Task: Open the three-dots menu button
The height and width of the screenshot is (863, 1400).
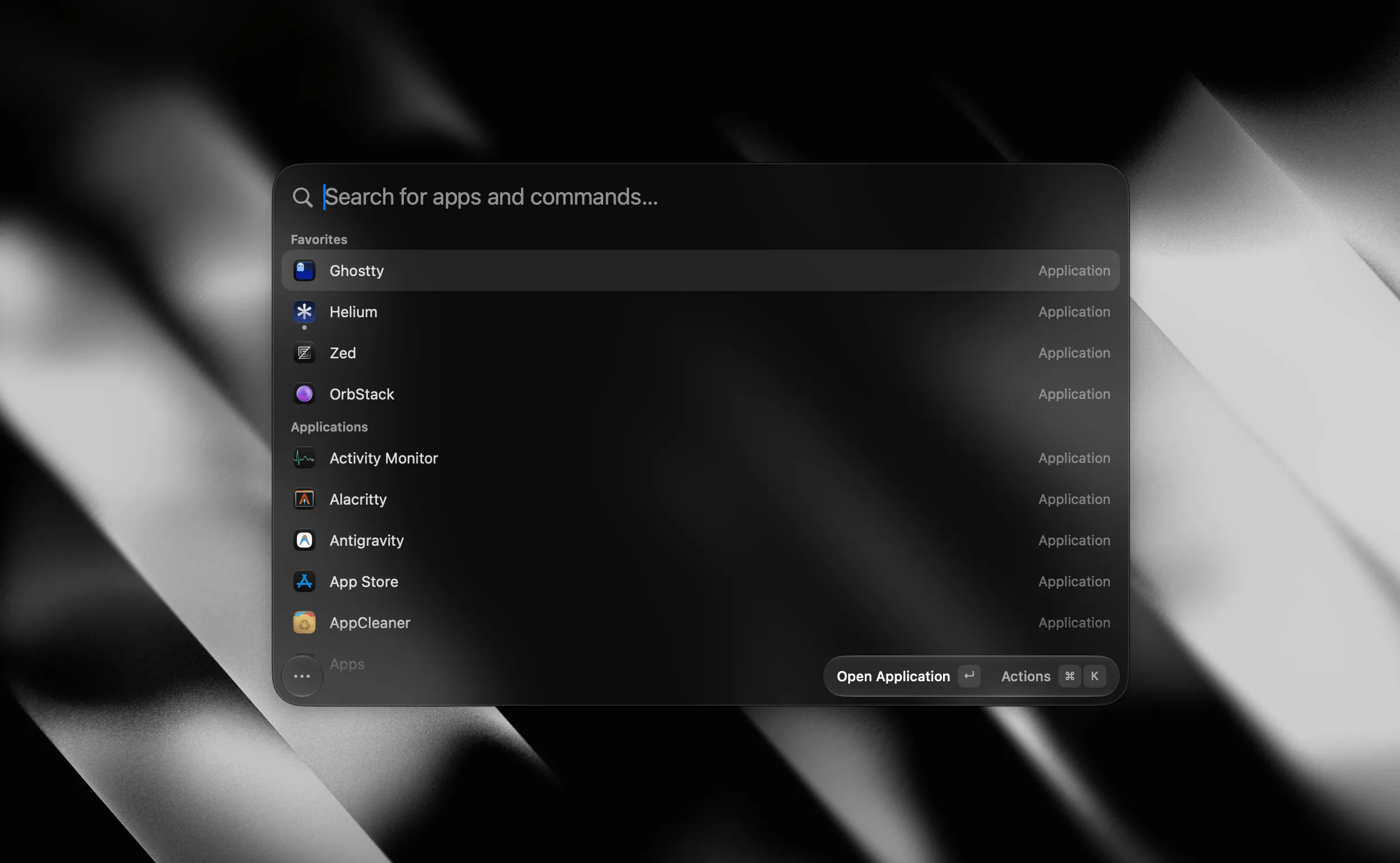Action: pos(302,676)
